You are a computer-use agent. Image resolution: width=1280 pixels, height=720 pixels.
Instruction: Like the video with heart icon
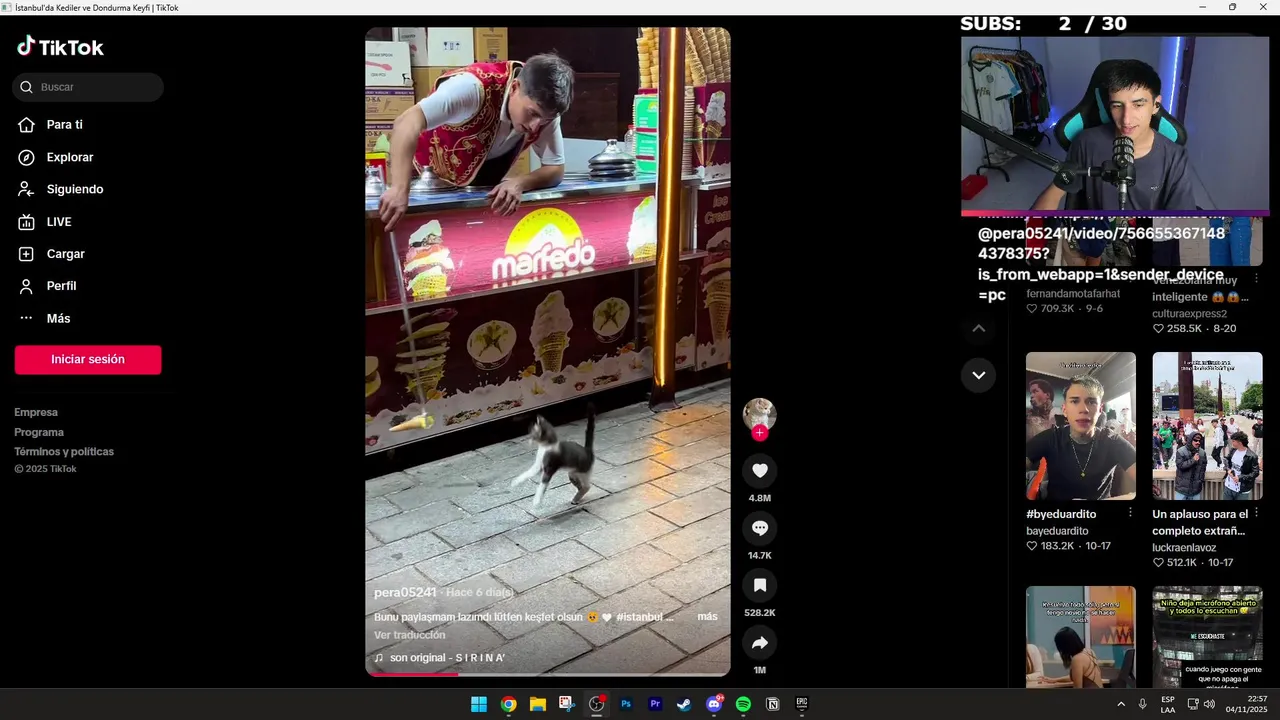click(760, 471)
